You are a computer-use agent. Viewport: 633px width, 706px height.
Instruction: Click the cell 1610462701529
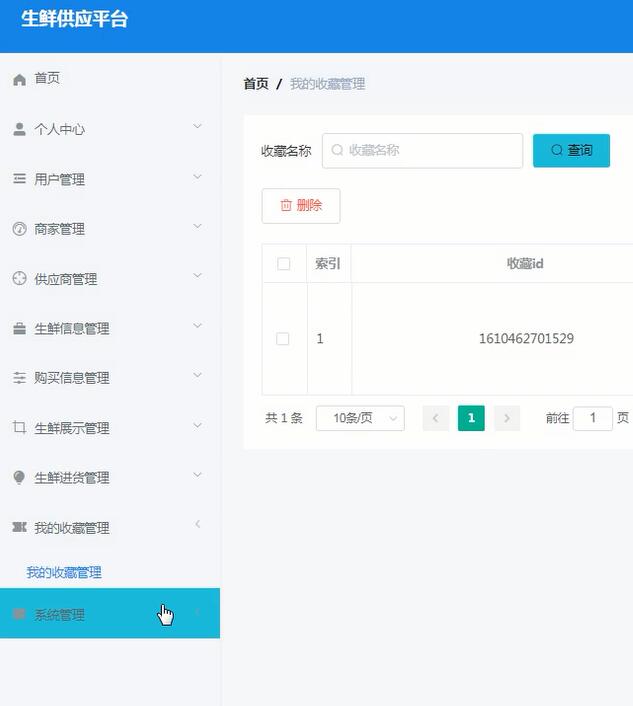point(526,339)
